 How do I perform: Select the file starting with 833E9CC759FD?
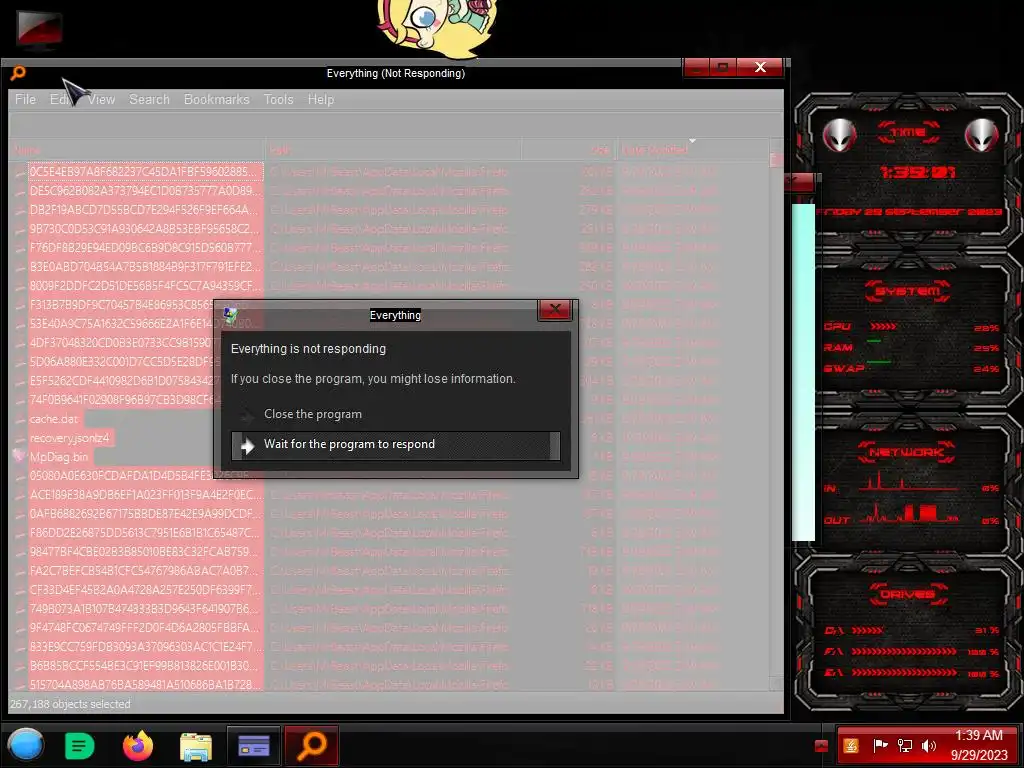[145, 647]
